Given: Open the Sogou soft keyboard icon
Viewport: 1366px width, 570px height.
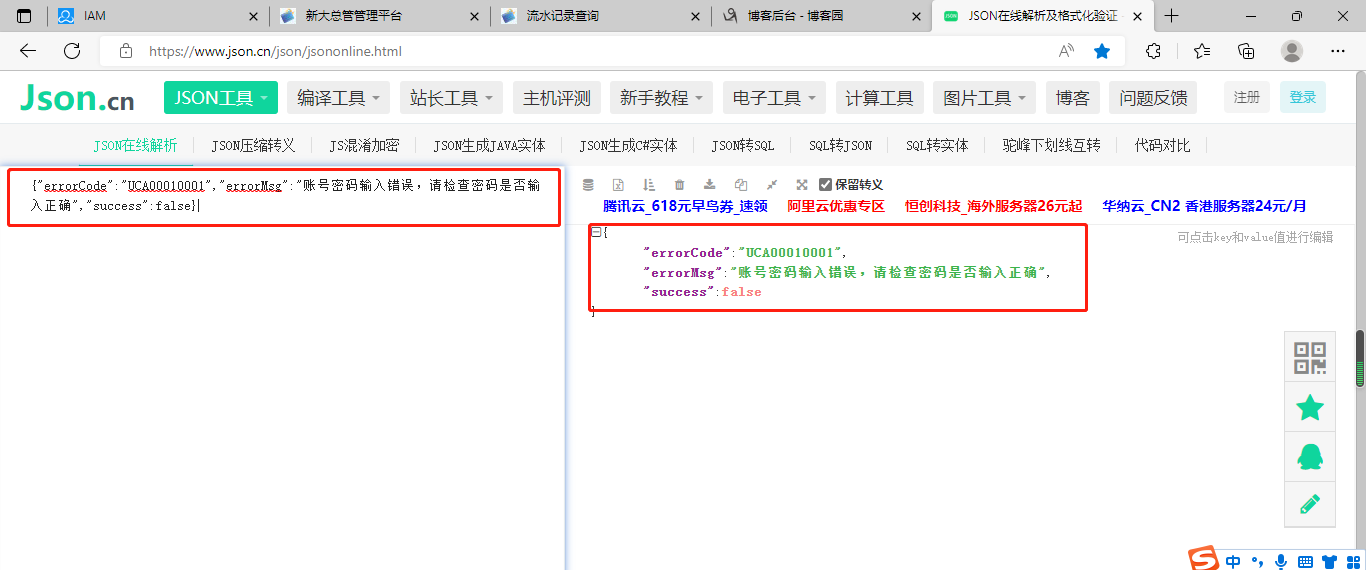Looking at the screenshot, I should point(1305,561).
